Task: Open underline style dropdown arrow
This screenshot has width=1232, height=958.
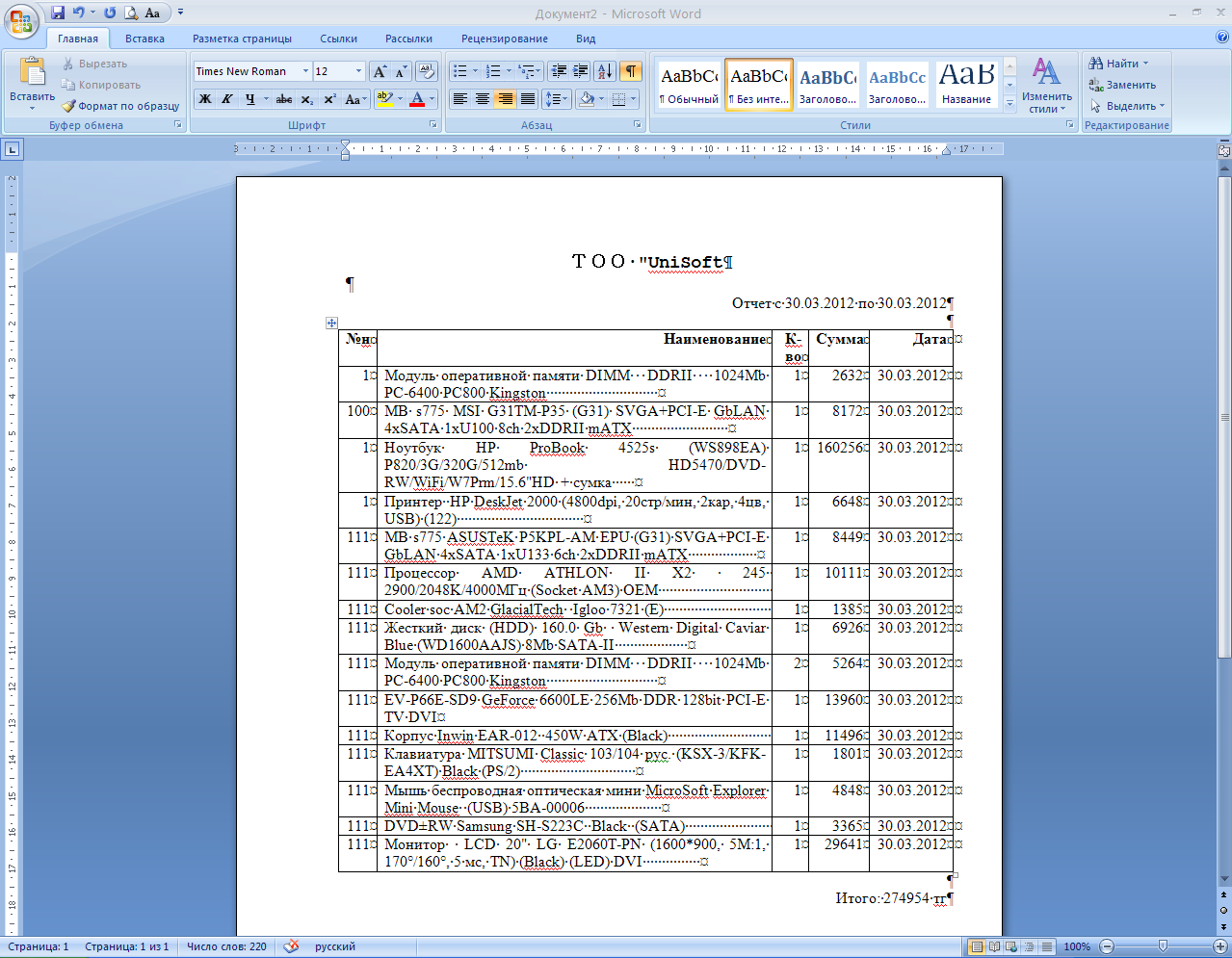Action: coord(266,99)
